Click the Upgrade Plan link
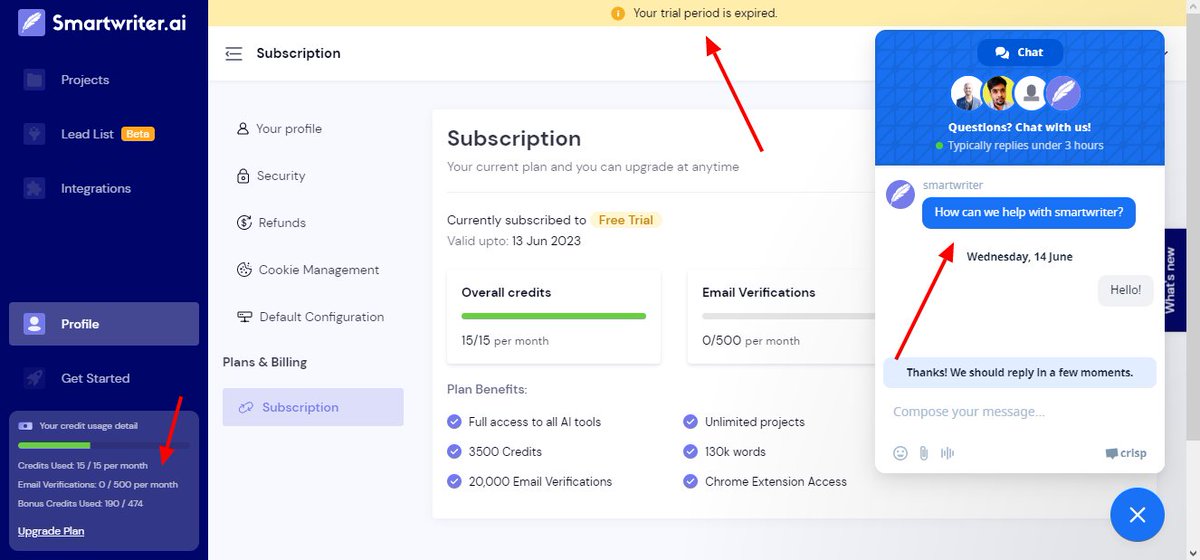The width and height of the screenshot is (1200, 560). 51,531
